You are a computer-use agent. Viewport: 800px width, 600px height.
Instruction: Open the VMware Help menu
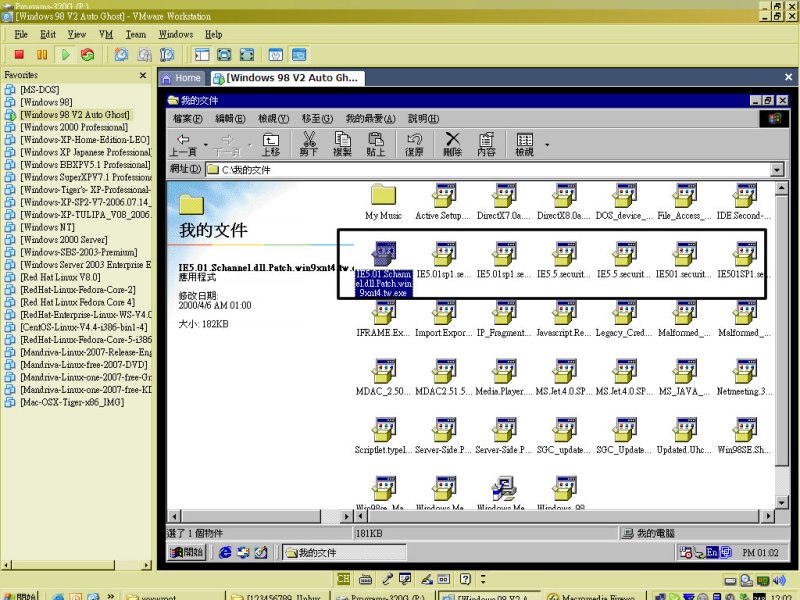[x=213, y=35]
